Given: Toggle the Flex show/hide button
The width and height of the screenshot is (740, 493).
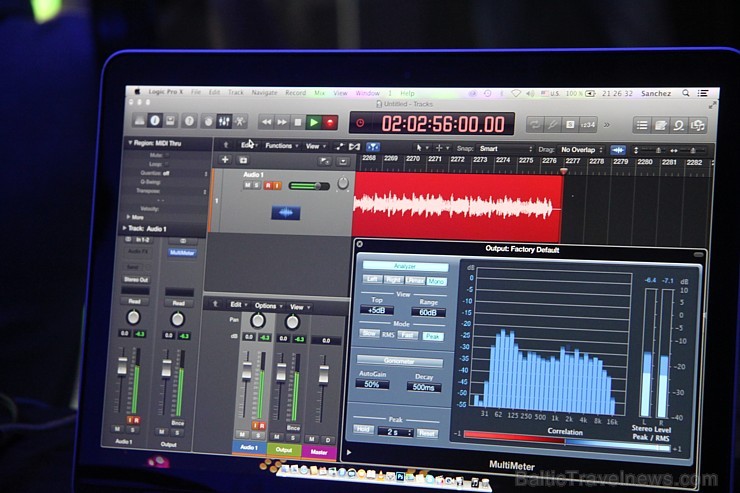Looking at the screenshot, I should pos(354,147).
